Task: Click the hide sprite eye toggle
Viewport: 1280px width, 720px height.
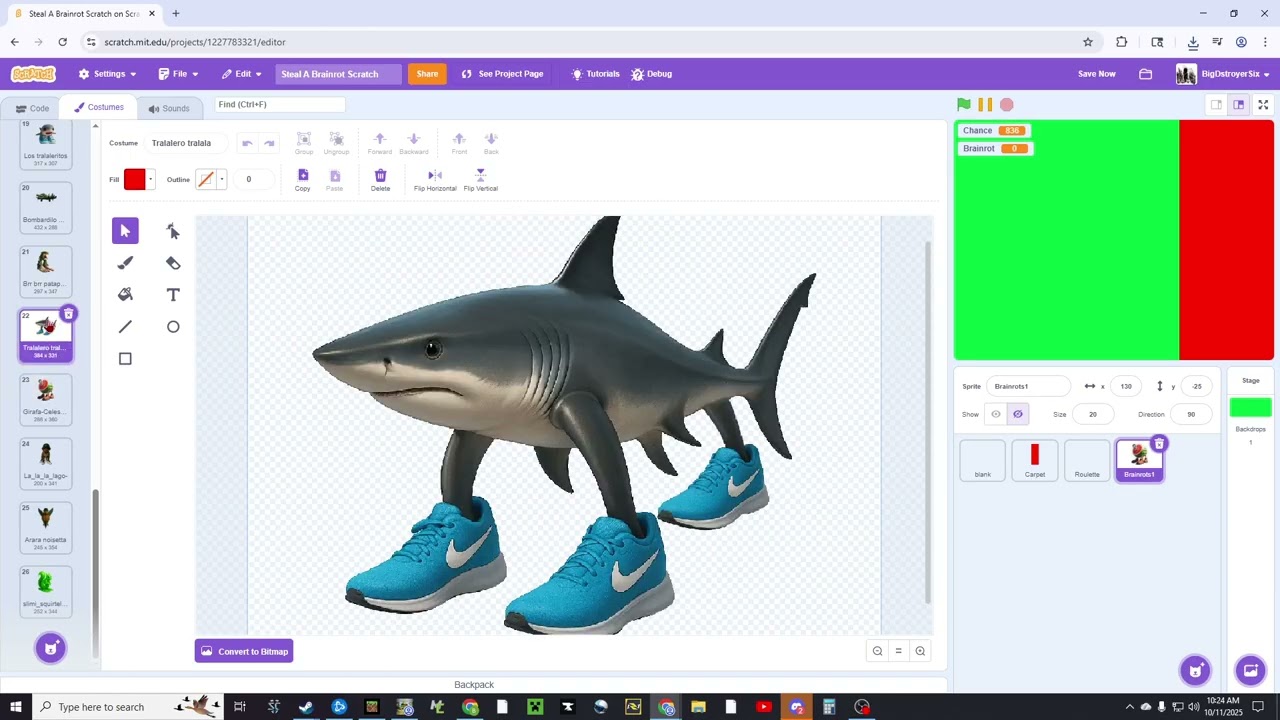Action: (1018, 414)
